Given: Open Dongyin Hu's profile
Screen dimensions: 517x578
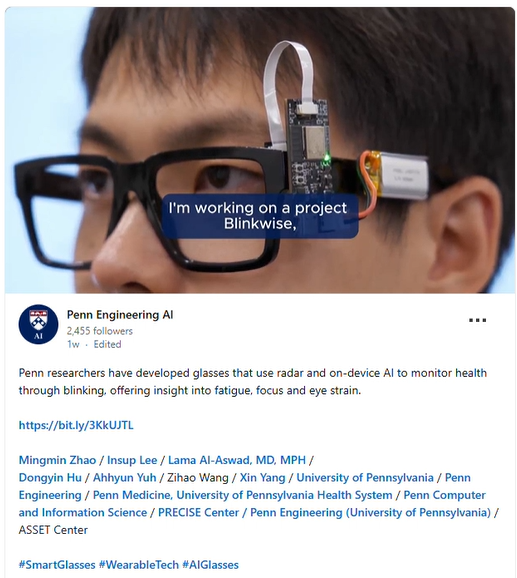Looking at the screenshot, I should click(50, 477).
